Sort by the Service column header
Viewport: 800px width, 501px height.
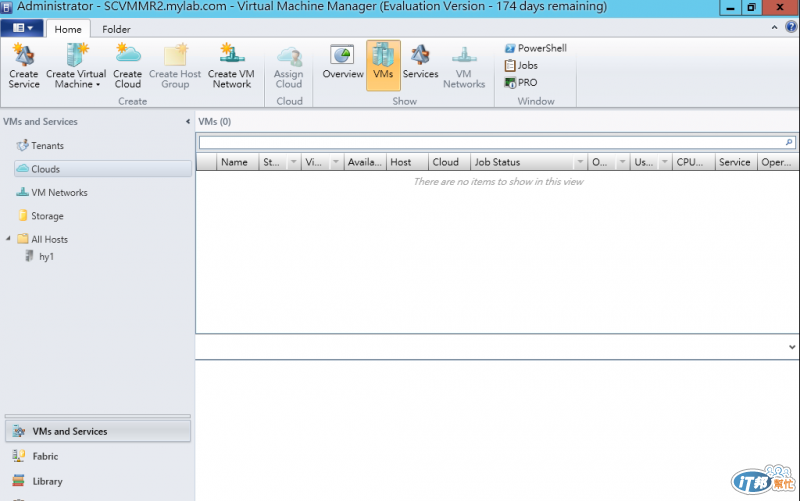coord(736,162)
